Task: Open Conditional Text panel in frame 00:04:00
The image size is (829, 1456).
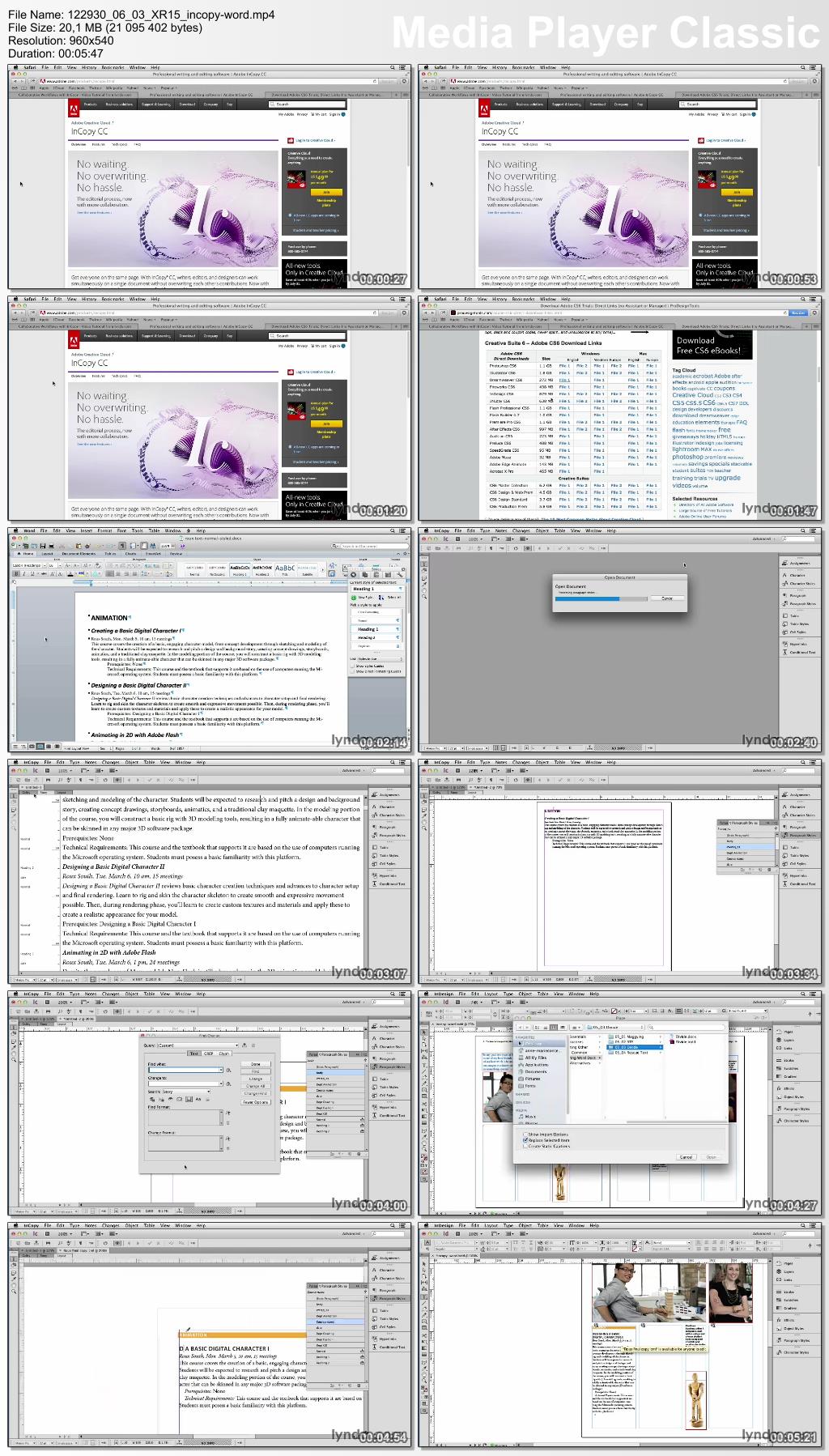Action: pyautogui.click(x=389, y=1115)
